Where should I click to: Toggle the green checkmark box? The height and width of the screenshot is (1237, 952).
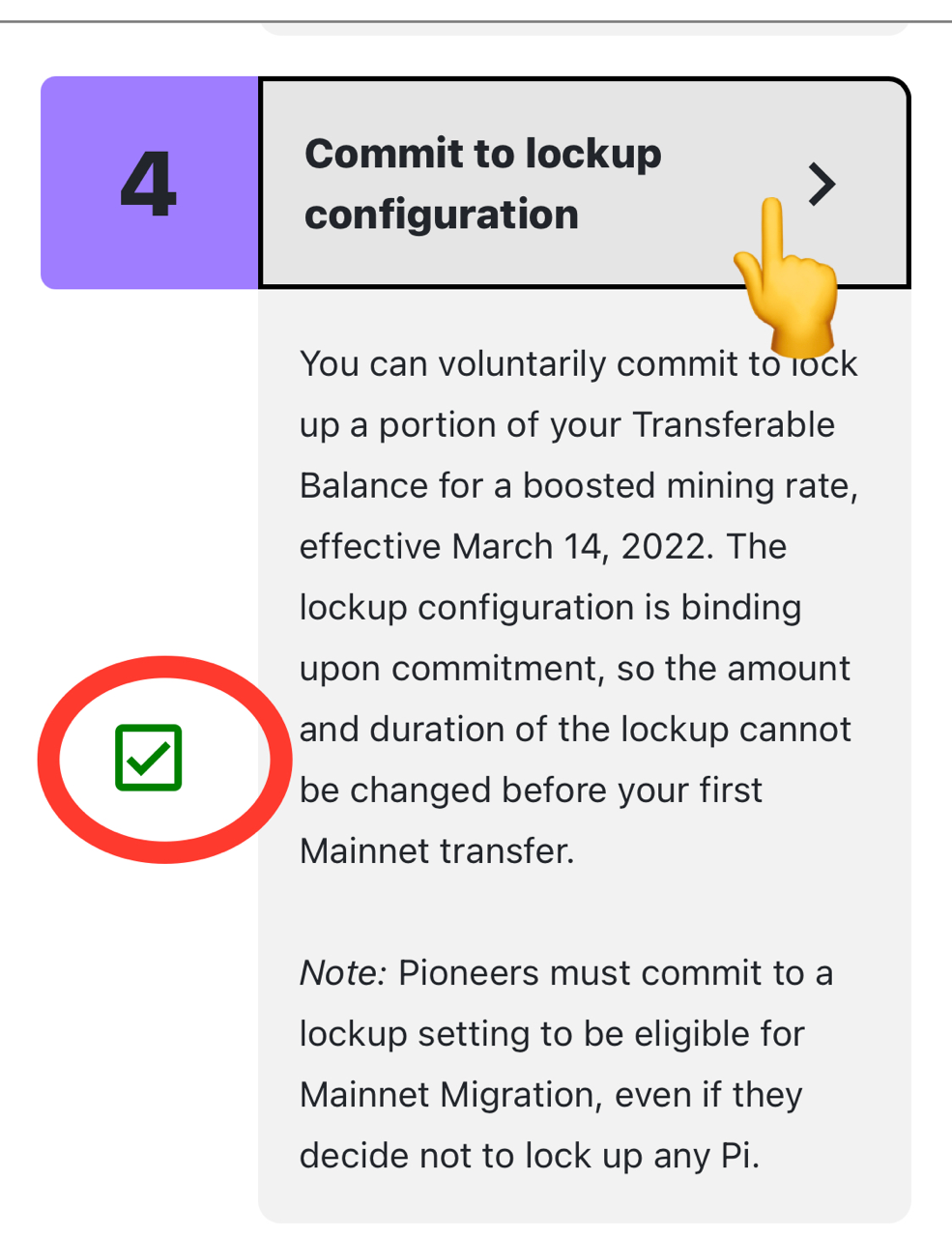tap(149, 758)
